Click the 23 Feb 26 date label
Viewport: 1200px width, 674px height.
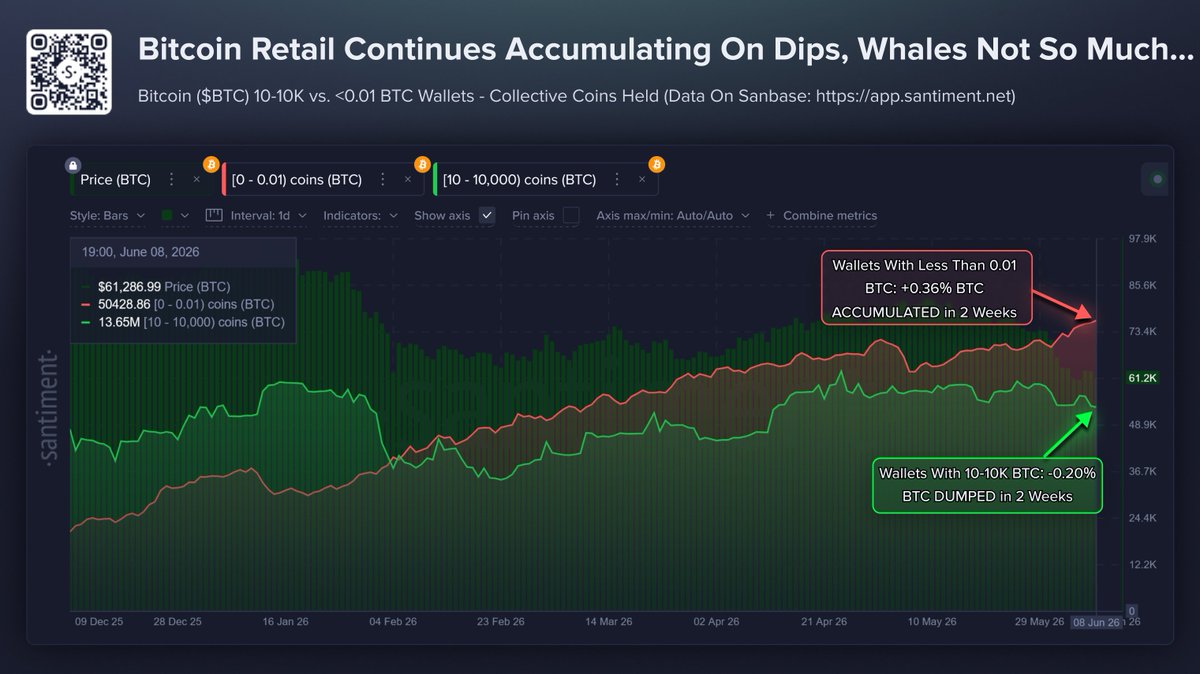coord(500,622)
